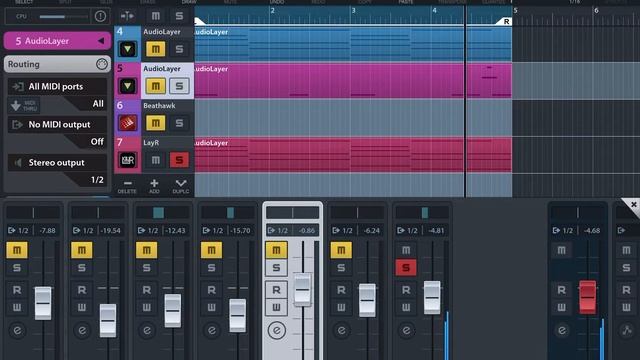Click the right locator R marker in the ruler
The image size is (640, 360).
click(x=504, y=21)
